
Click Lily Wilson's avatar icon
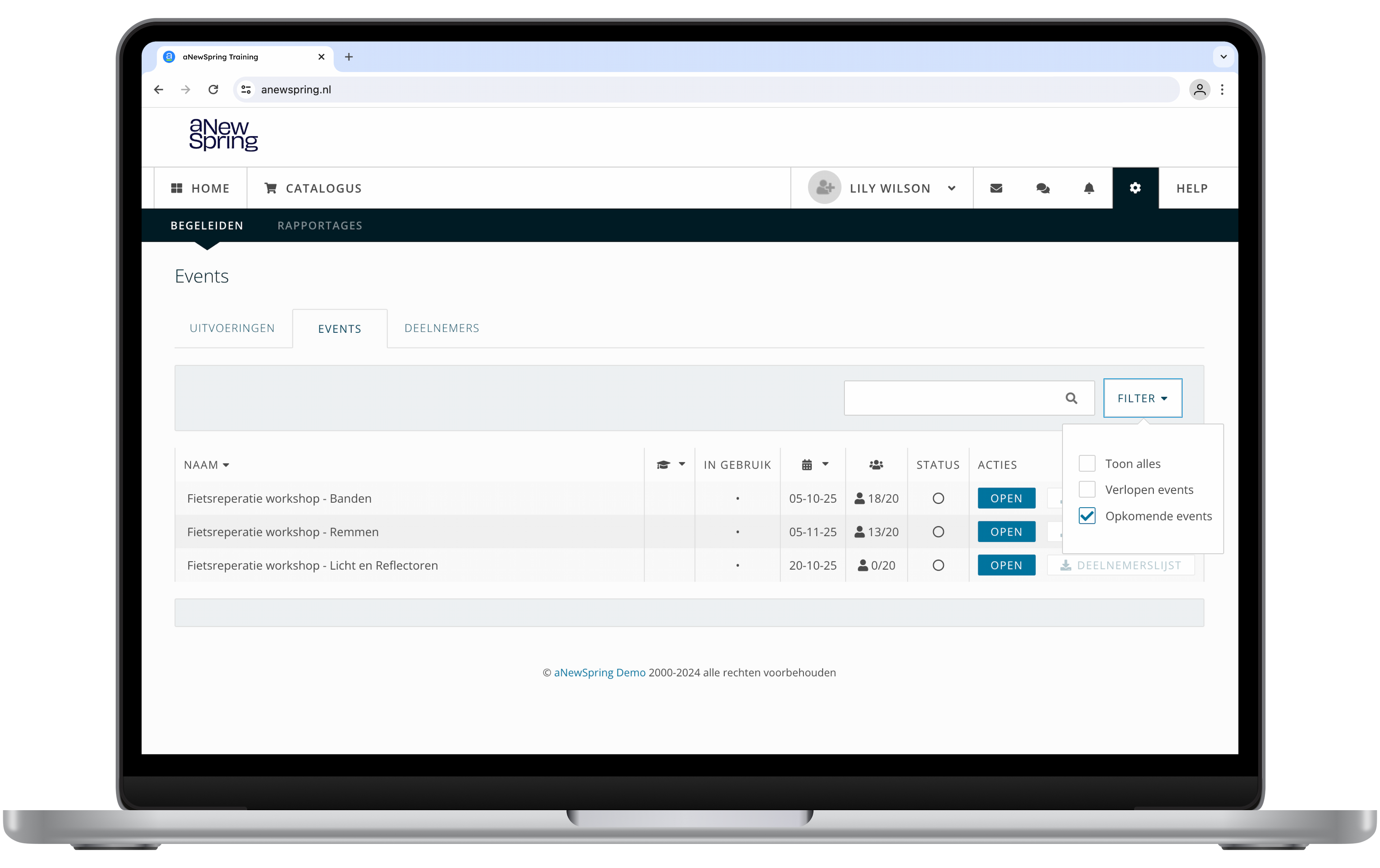click(824, 187)
